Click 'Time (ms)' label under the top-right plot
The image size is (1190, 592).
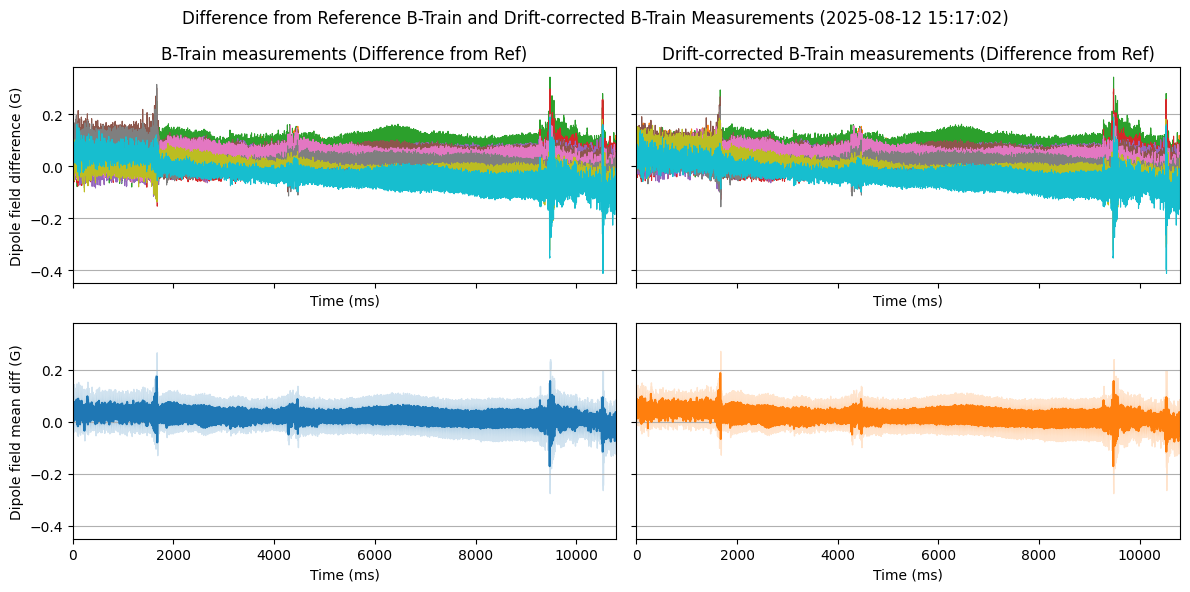(x=907, y=301)
